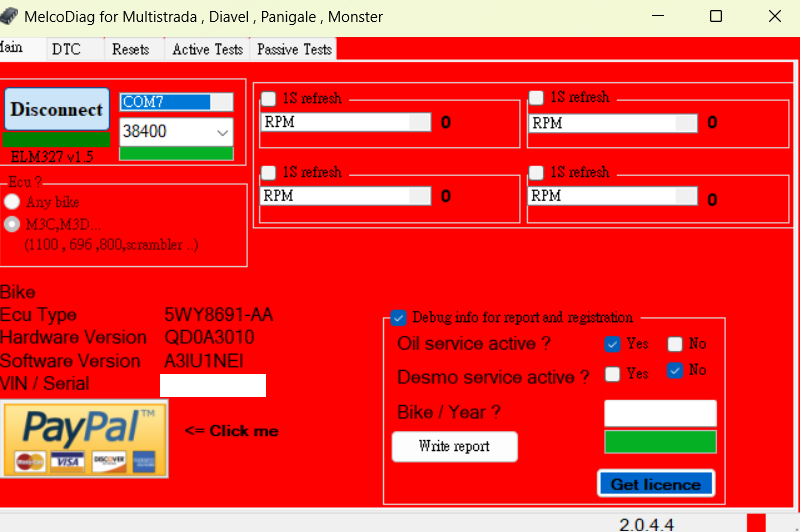The image size is (800, 532).
Task: Click the VIN / Serial white field
Action: pos(213,385)
